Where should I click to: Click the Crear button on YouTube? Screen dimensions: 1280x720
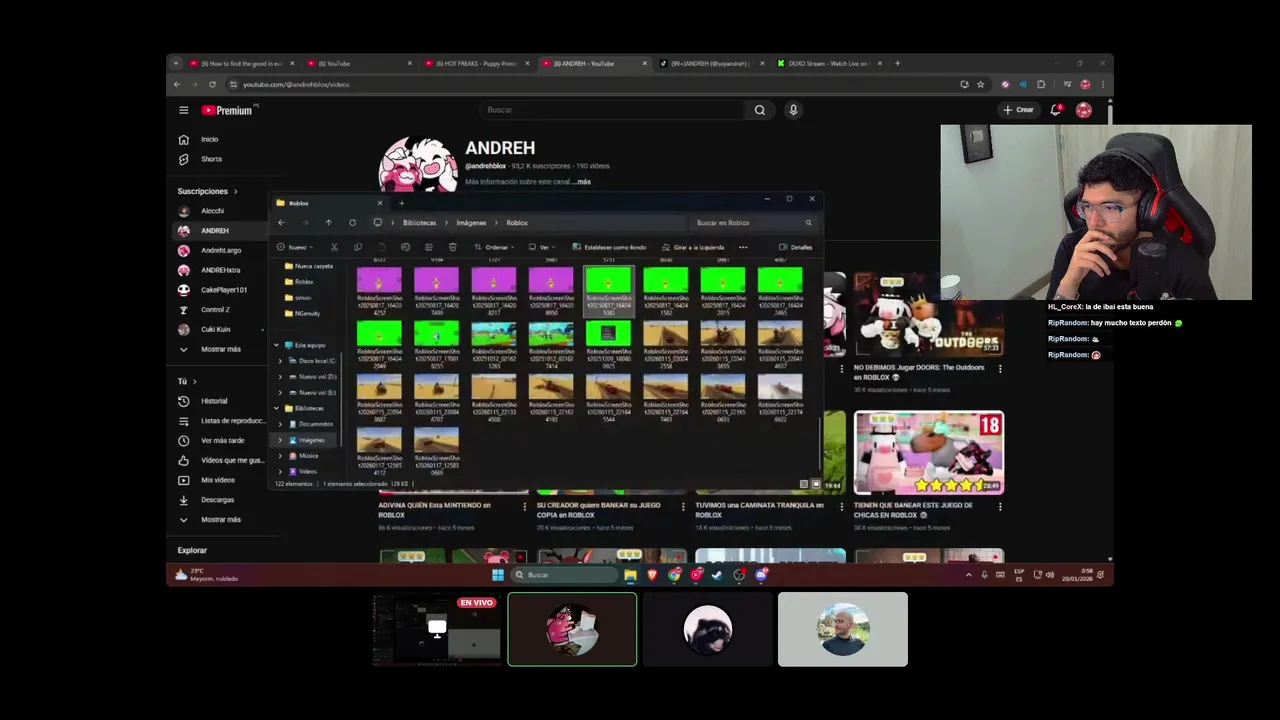click(1018, 110)
